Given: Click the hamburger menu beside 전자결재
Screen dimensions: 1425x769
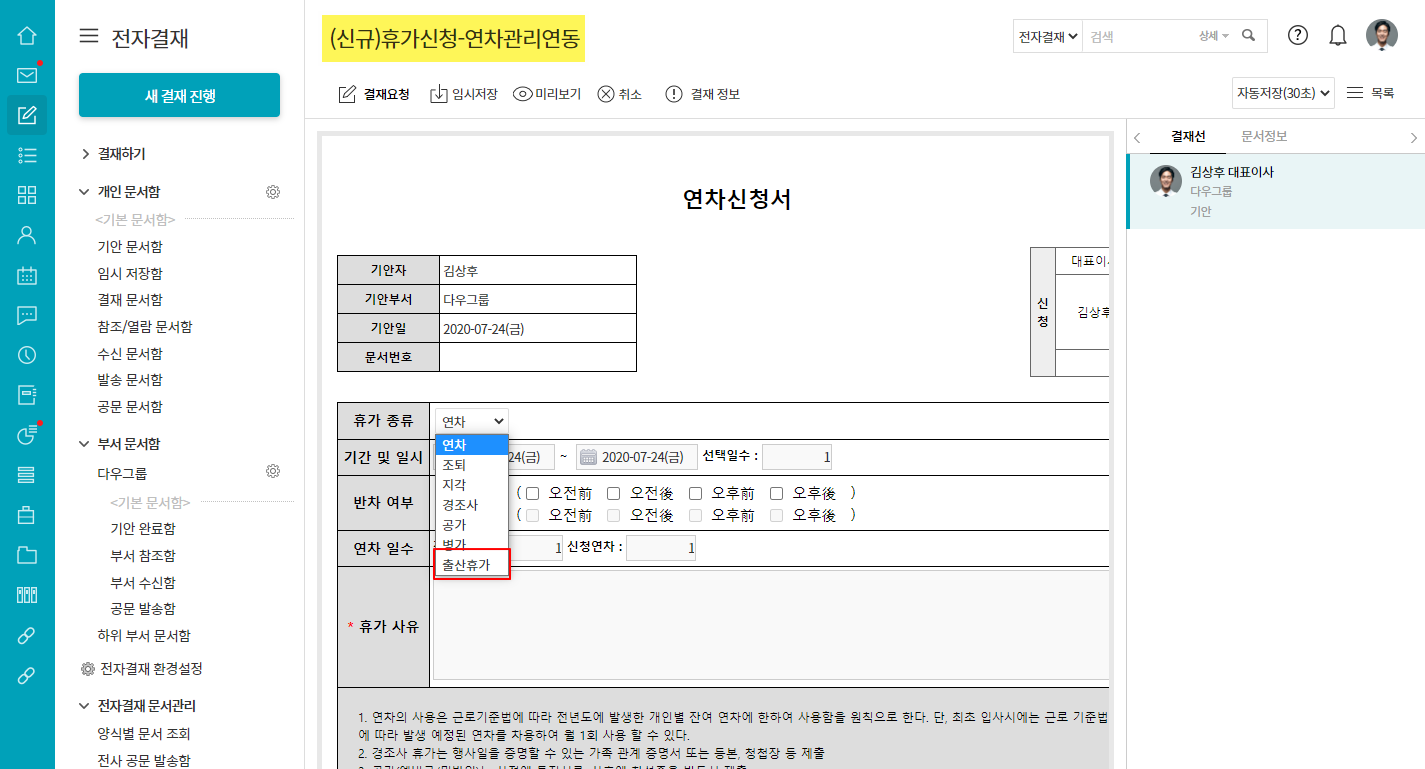Looking at the screenshot, I should [x=89, y=37].
